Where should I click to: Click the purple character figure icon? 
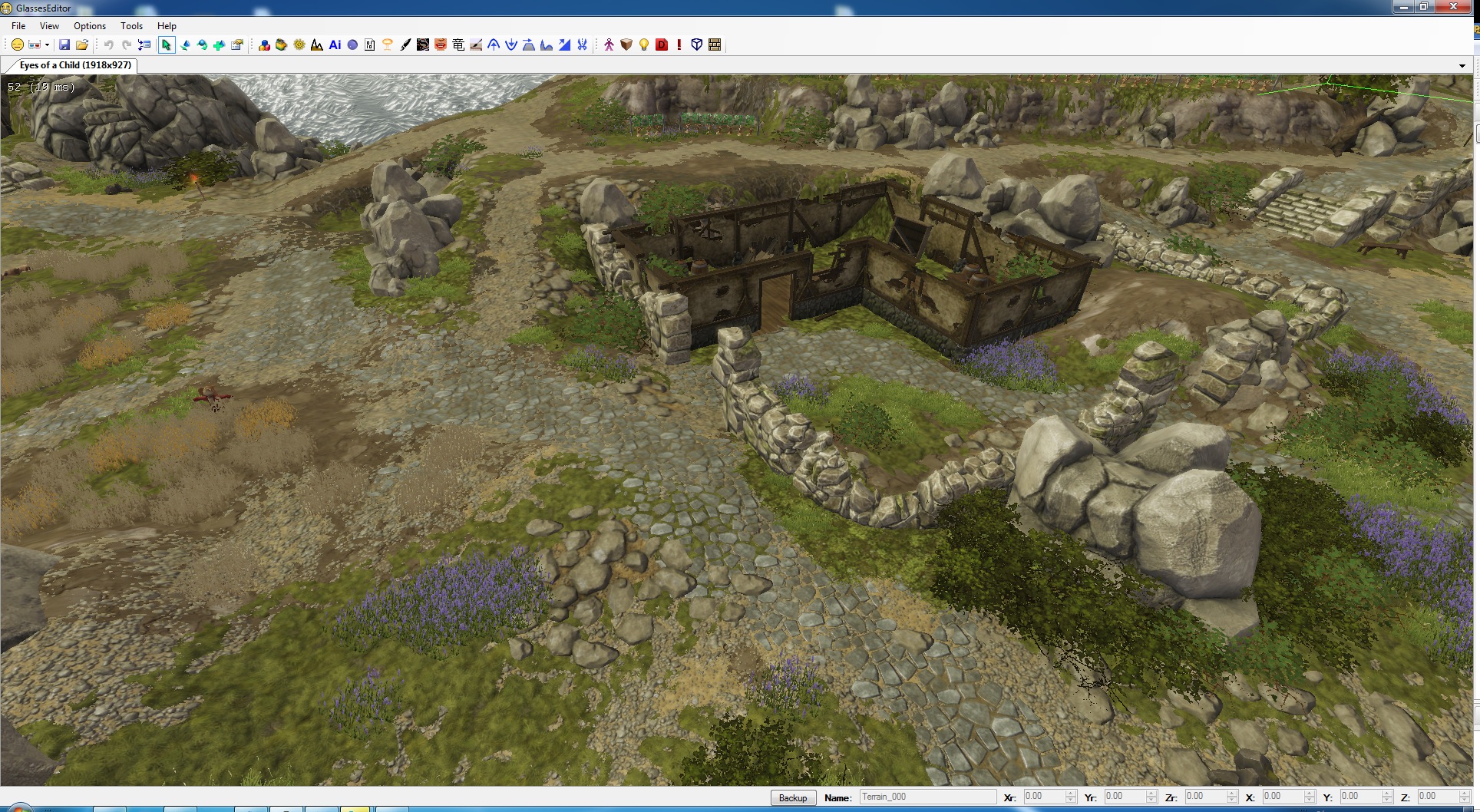pos(609,45)
